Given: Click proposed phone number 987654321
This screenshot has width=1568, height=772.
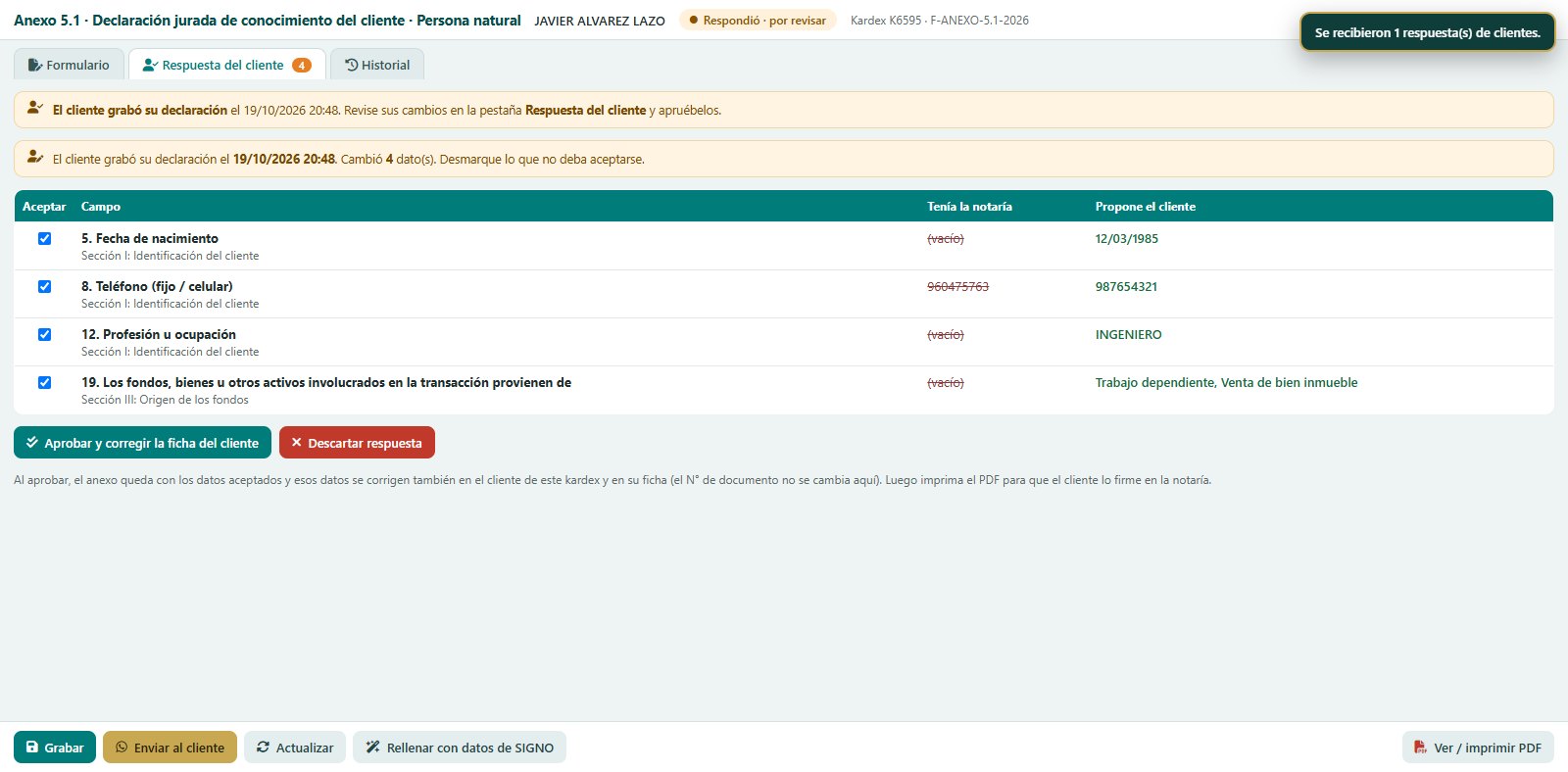Looking at the screenshot, I should coord(1126,286).
